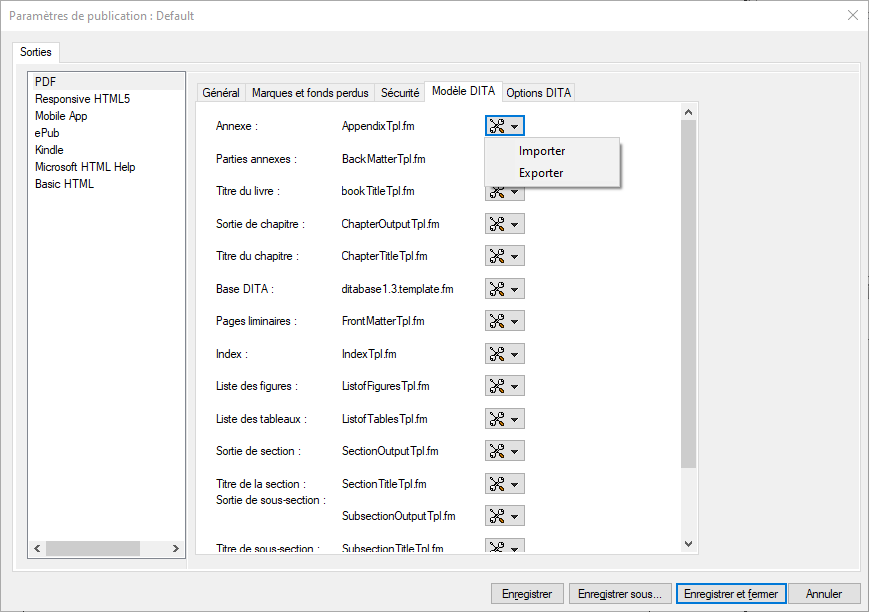Click tools icon beside ChapterTitleTpl.fm

(497, 256)
